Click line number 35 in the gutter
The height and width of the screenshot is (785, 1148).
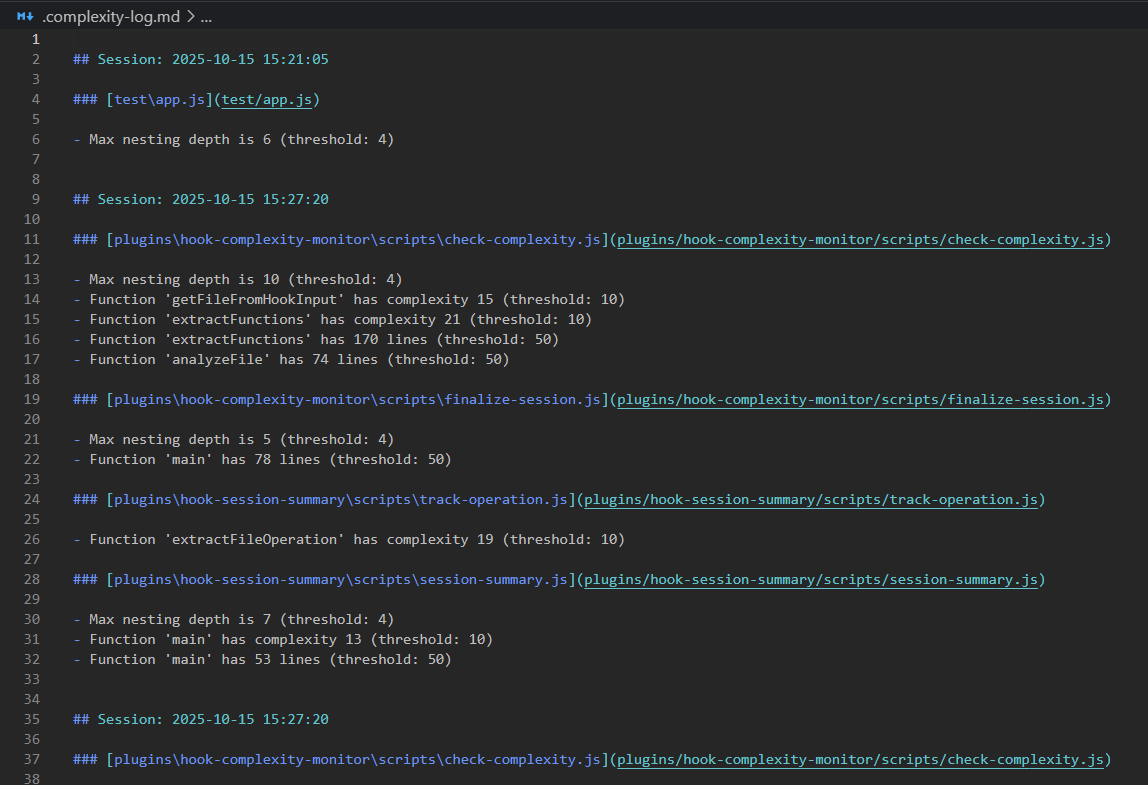pos(31,720)
